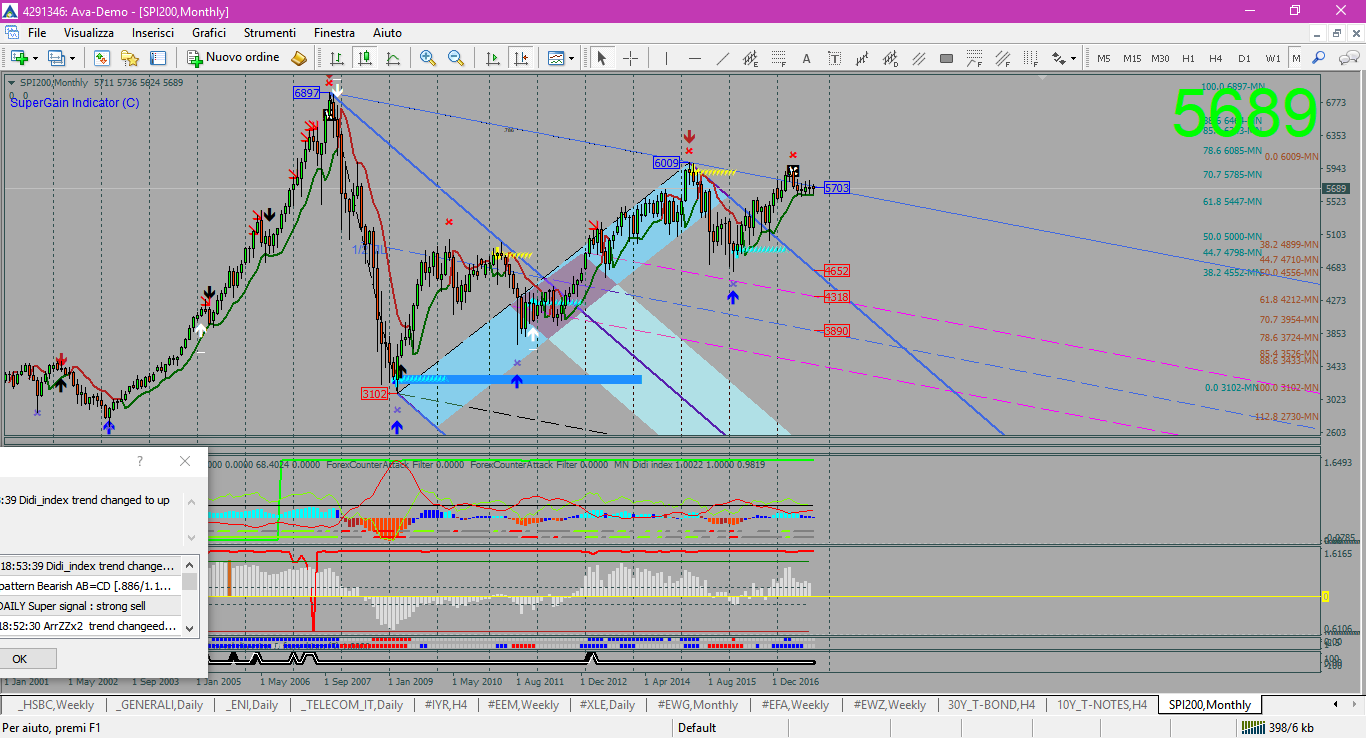Show the Market Watch panel
Viewport: 1366px width, 738px height.
102,58
